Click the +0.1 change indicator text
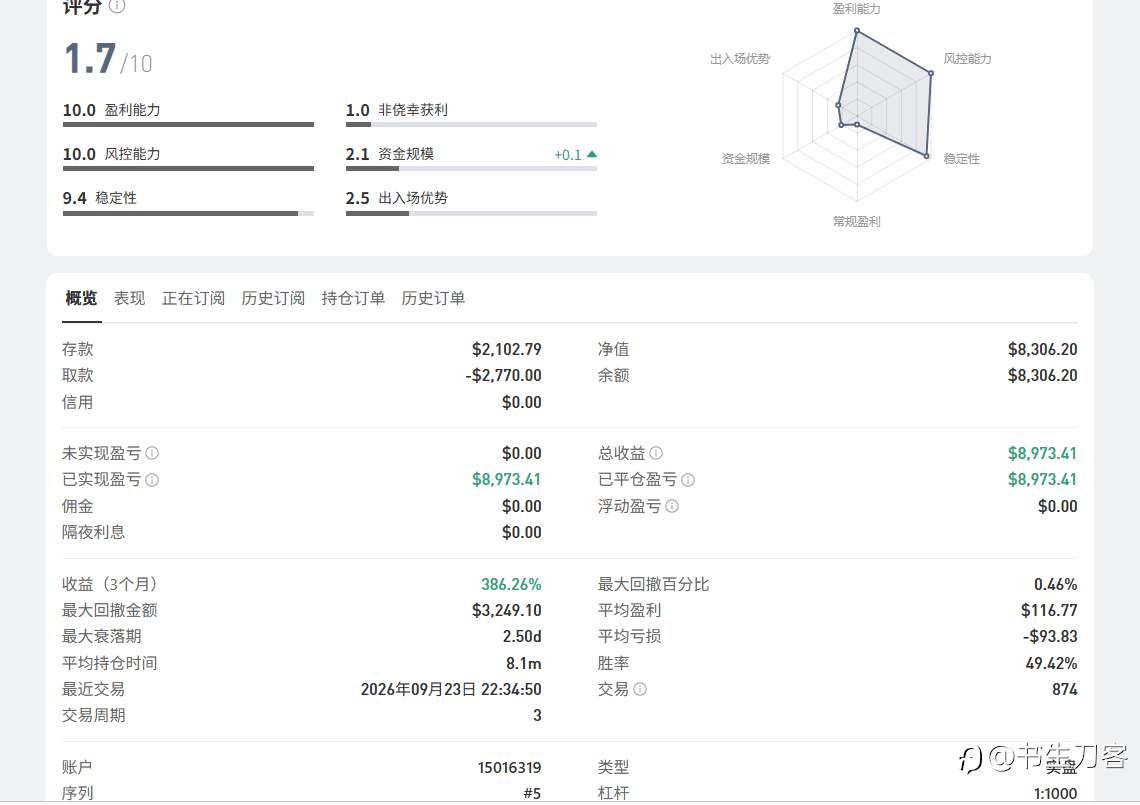This screenshot has height=805, width=1140. click(568, 155)
